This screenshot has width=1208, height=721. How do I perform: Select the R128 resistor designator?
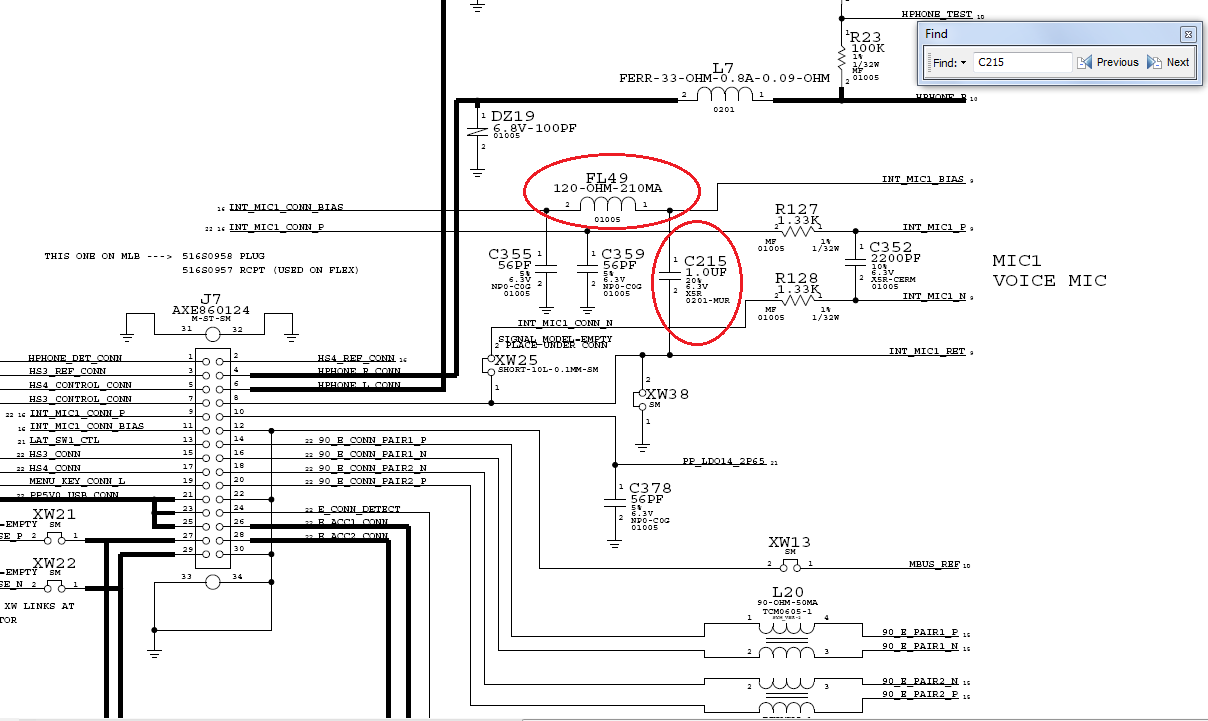pyautogui.click(x=796, y=278)
